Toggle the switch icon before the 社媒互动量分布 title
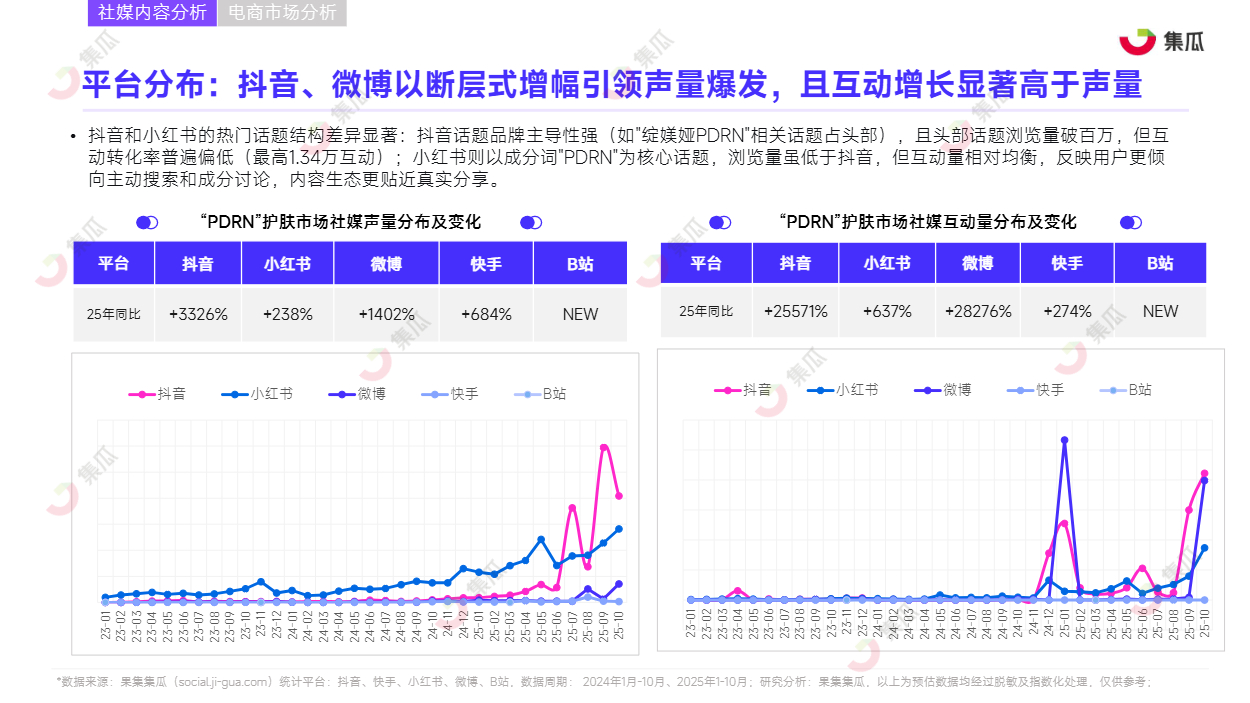 coord(720,223)
